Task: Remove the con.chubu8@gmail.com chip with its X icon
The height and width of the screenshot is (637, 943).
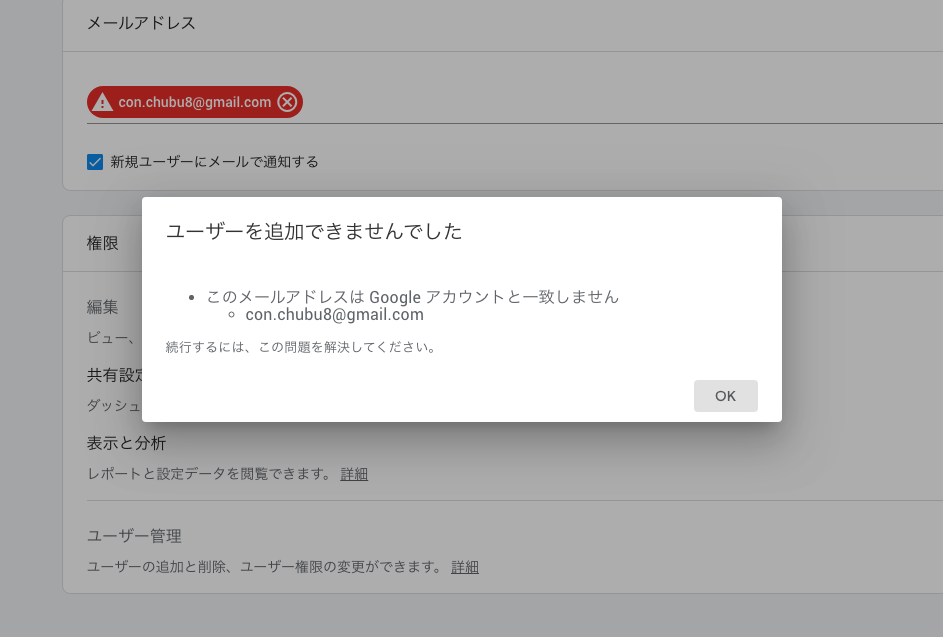Action: tap(287, 102)
